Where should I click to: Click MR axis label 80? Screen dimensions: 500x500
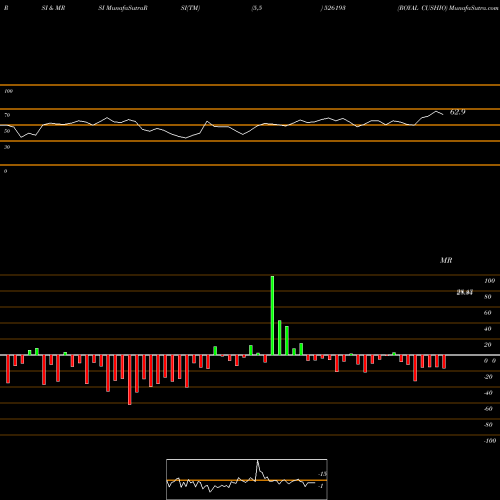click(487, 297)
